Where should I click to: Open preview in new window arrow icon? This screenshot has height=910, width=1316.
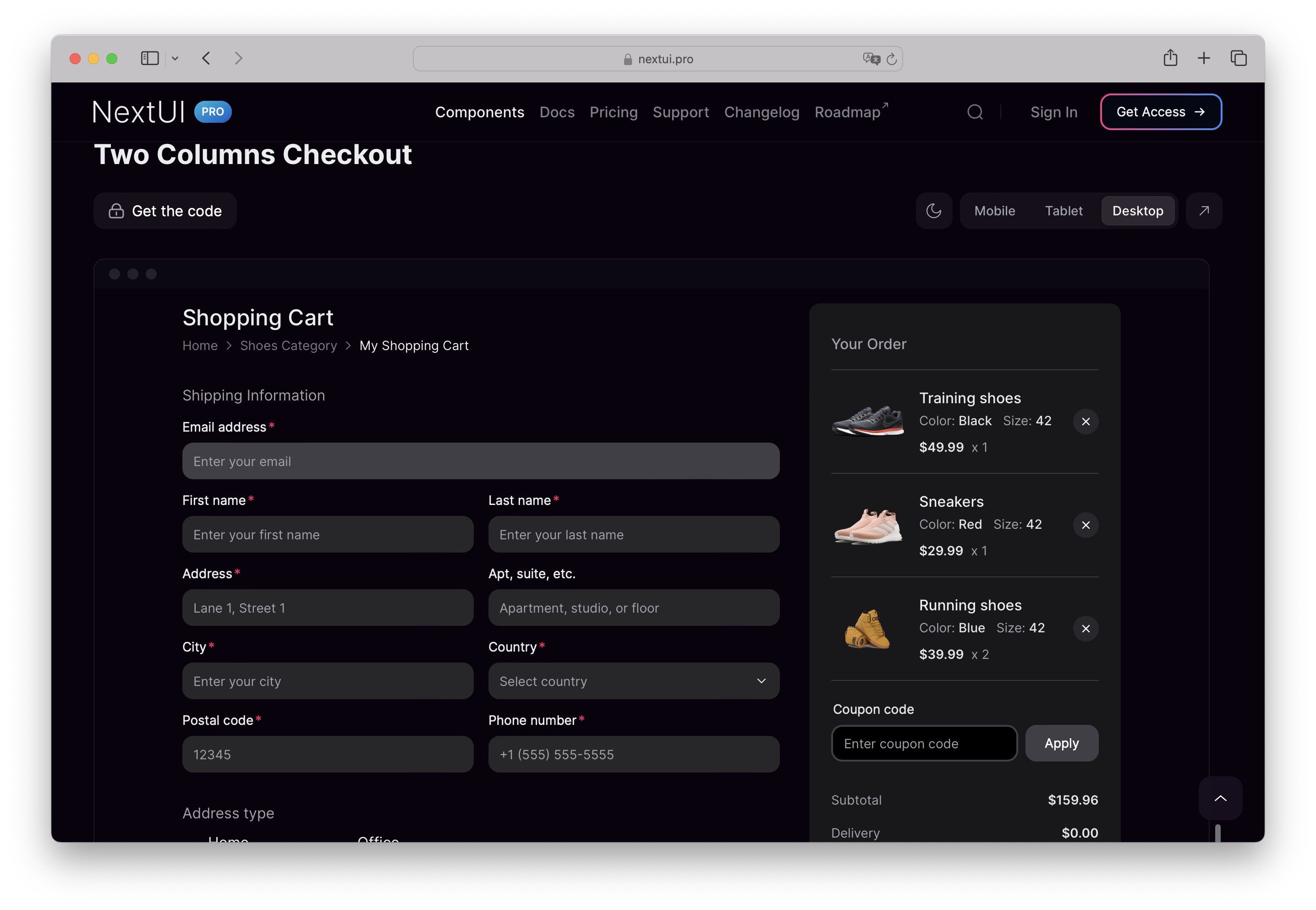tap(1204, 211)
